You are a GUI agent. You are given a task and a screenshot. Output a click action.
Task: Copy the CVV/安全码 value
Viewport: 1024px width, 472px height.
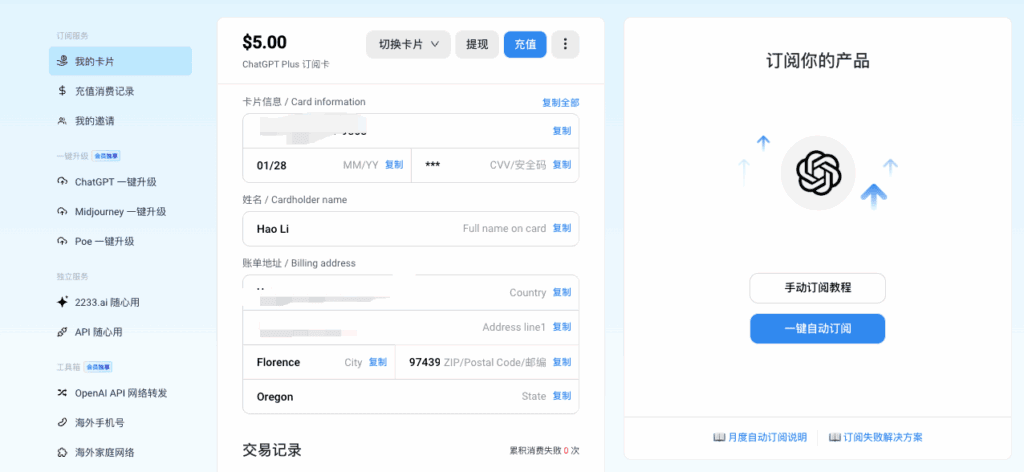pos(562,165)
